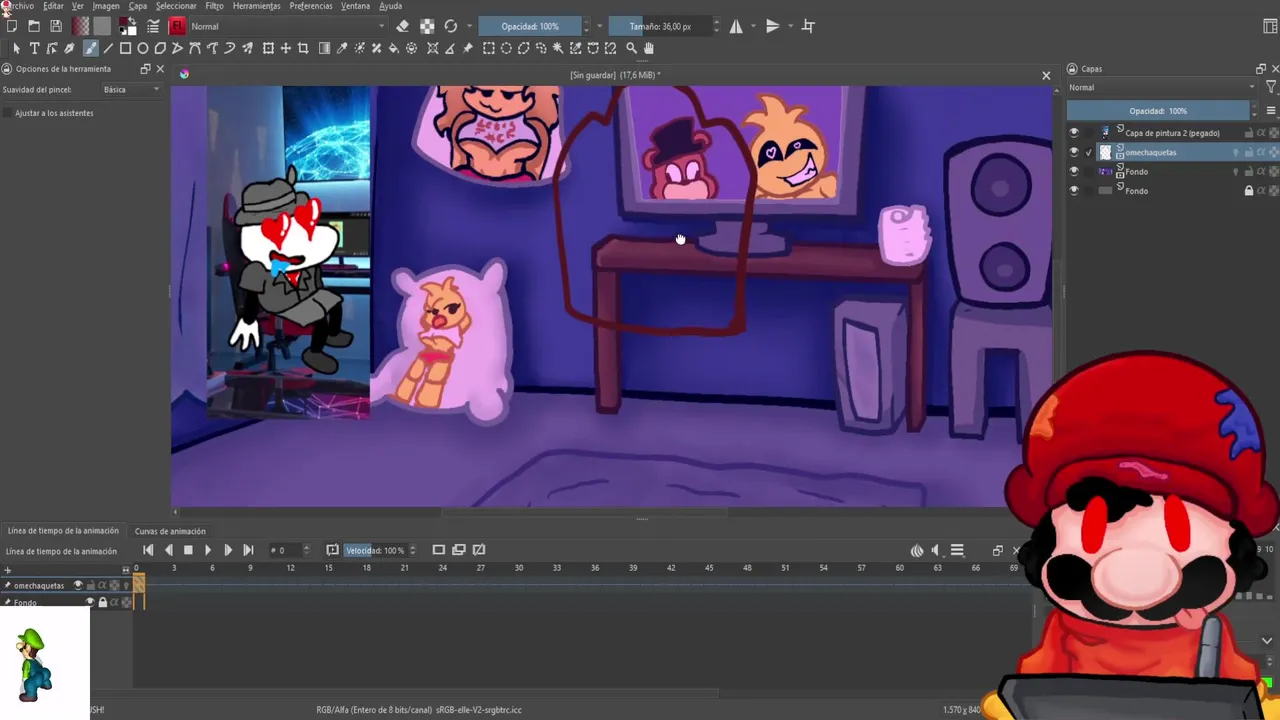Screen dimensions: 1280x720
Task: Select the Calligraphy tool
Action: tap(69, 48)
